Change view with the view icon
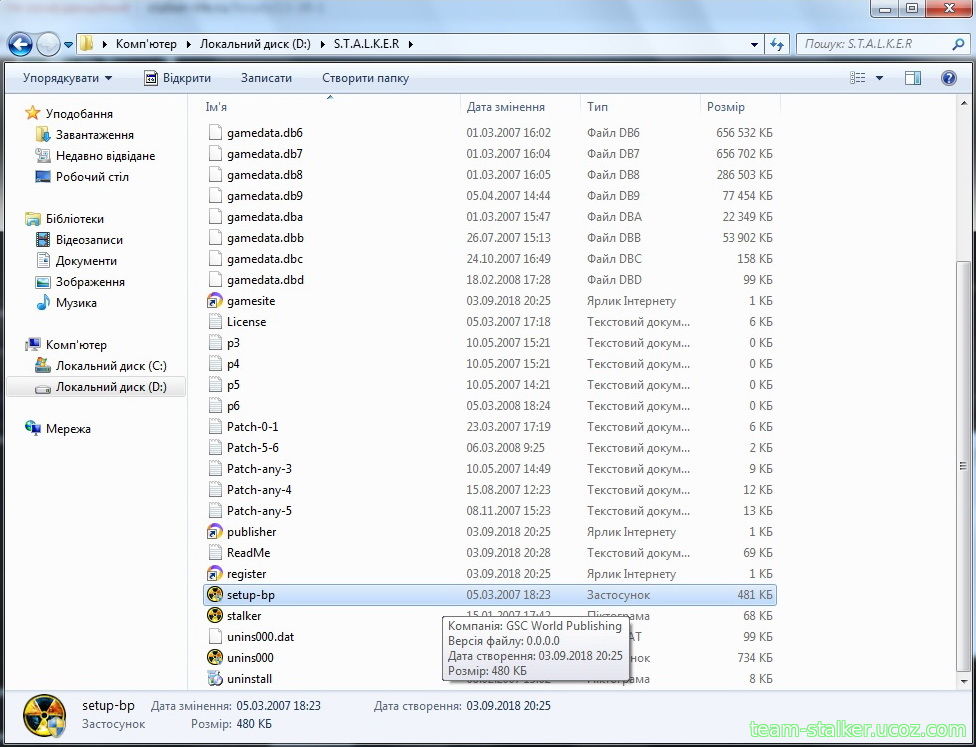 [x=858, y=78]
